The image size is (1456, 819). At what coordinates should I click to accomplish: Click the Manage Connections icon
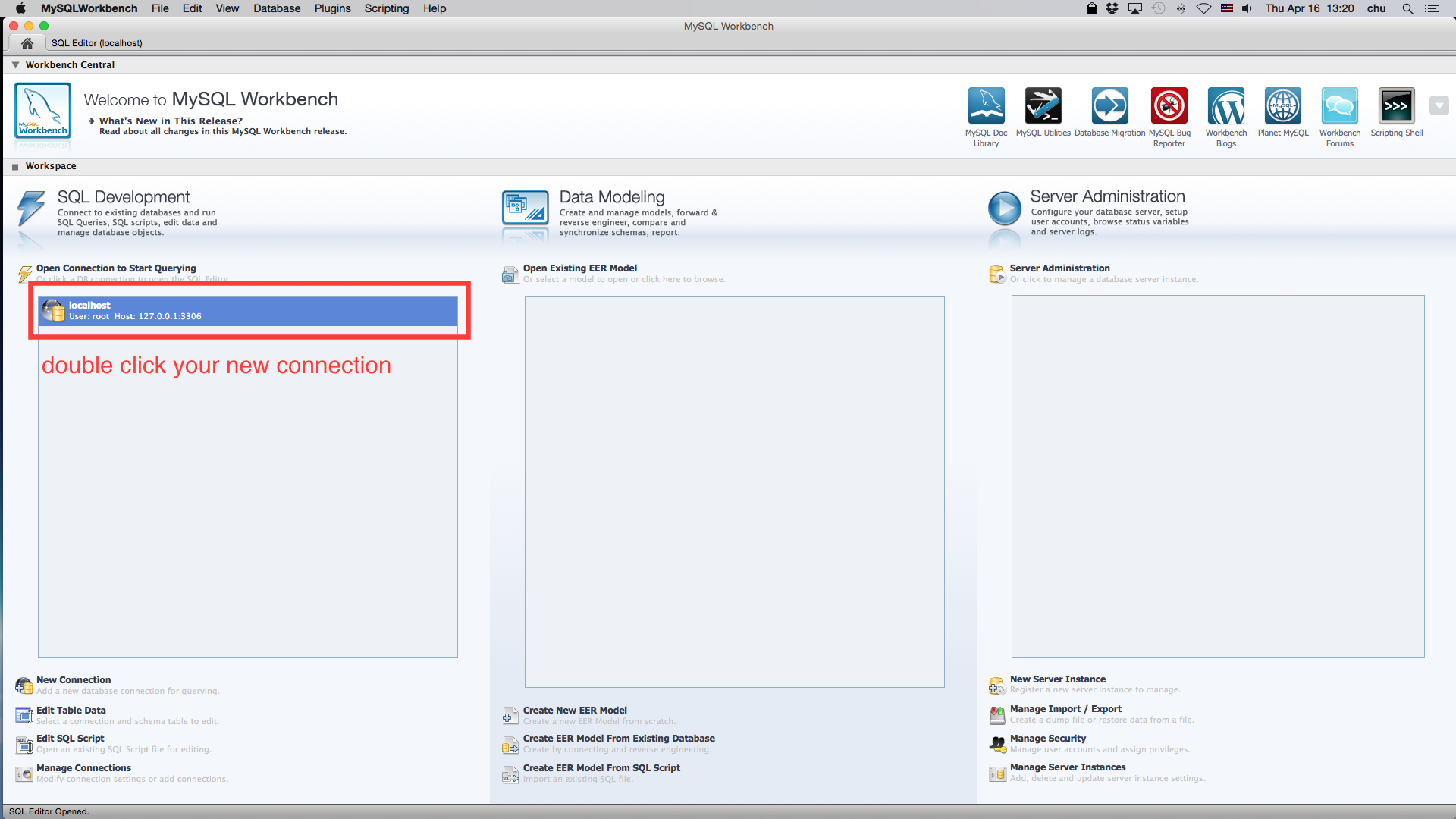point(23,773)
